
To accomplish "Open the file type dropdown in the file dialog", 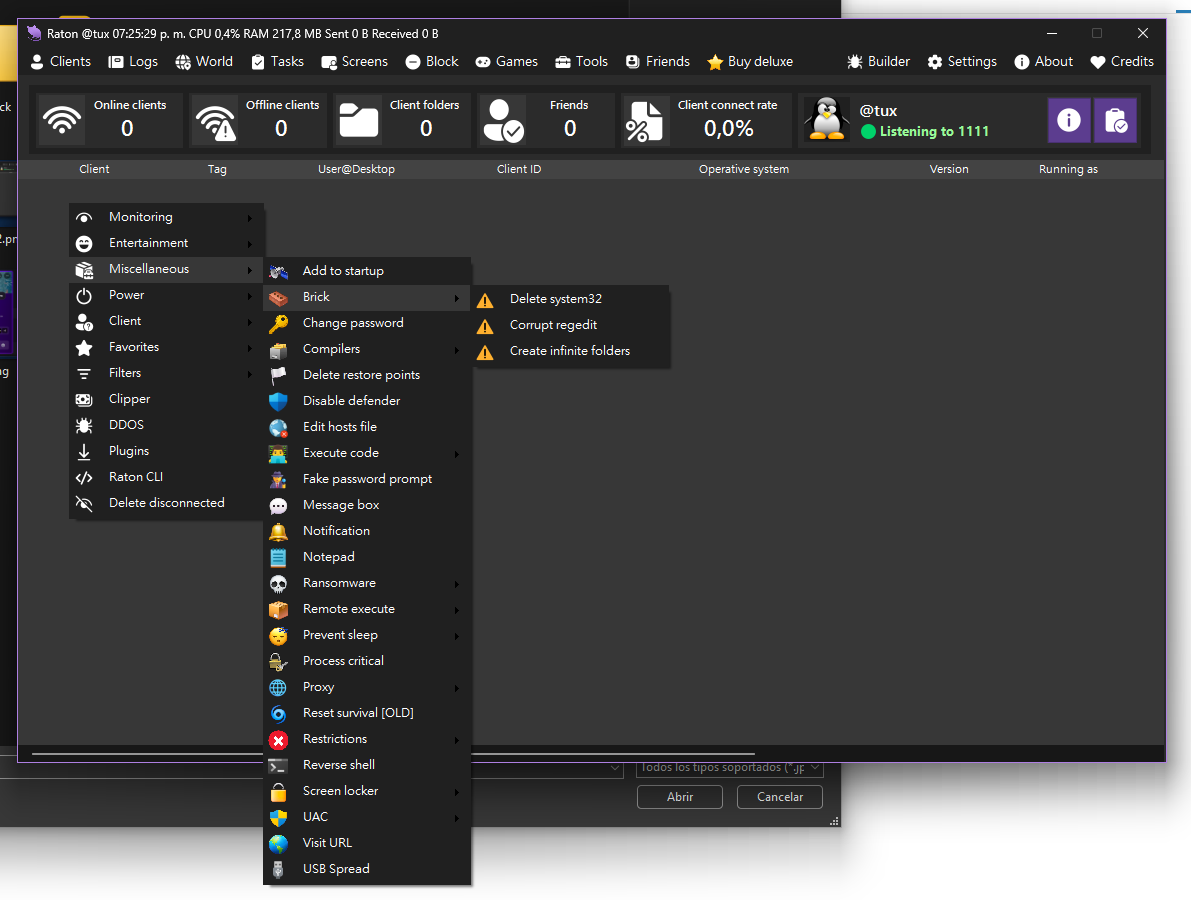I will click(x=729, y=768).
